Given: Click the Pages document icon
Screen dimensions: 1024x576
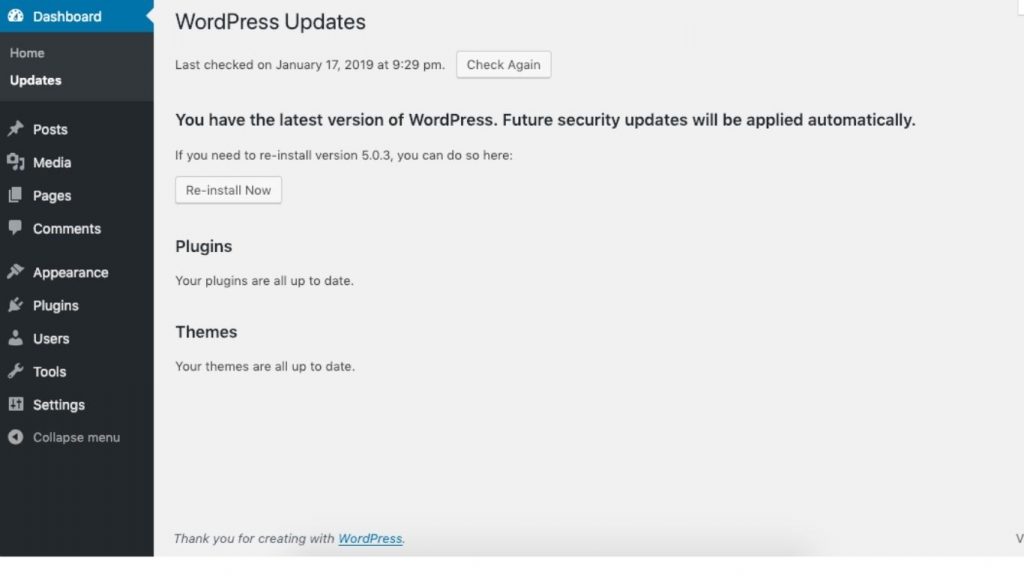Looking at the screenshot, I should pos(15,196).
